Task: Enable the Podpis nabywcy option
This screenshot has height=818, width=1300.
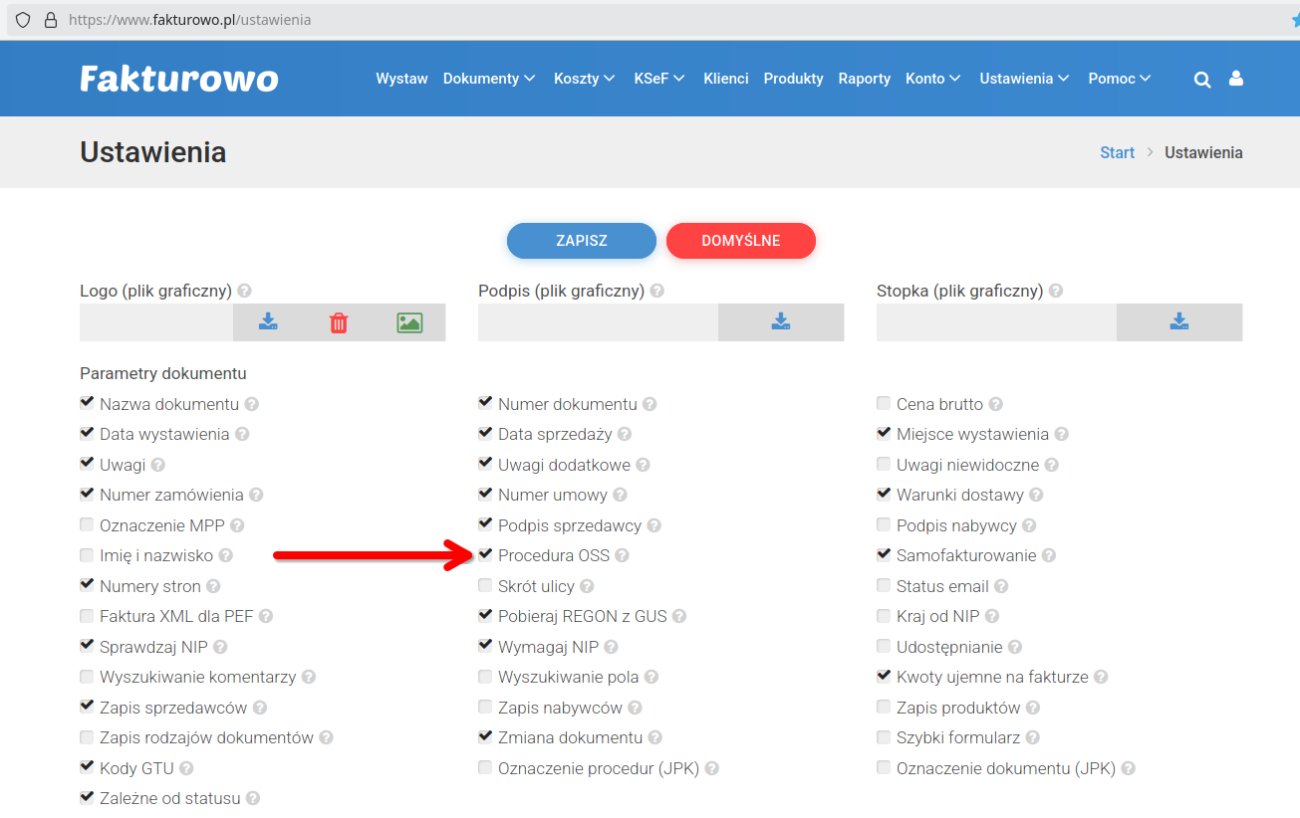Action: click(883, 524)
